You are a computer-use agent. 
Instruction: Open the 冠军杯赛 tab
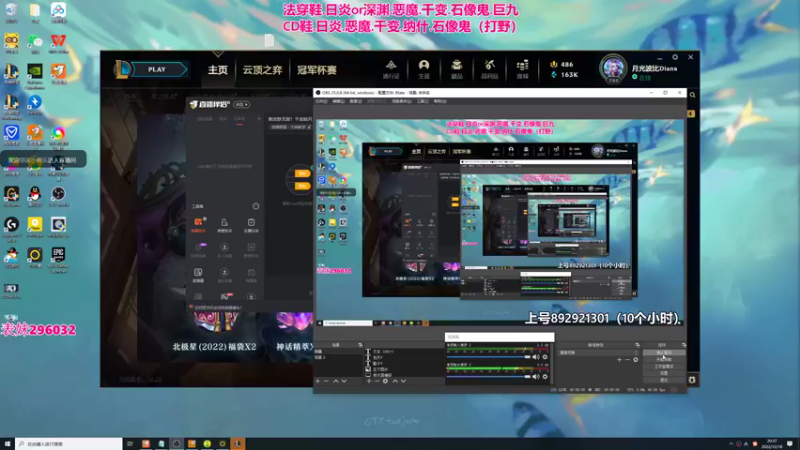(317, 70)
